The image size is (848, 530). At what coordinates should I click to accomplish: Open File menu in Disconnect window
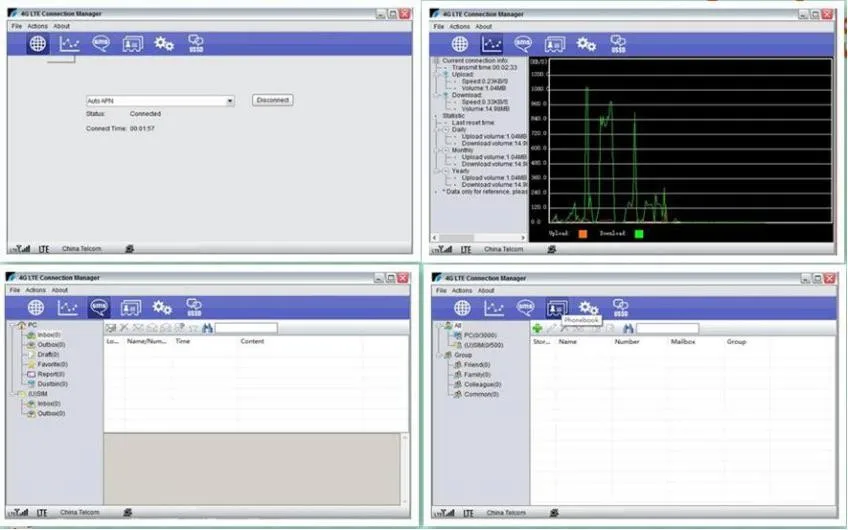(x=17, y=26)
